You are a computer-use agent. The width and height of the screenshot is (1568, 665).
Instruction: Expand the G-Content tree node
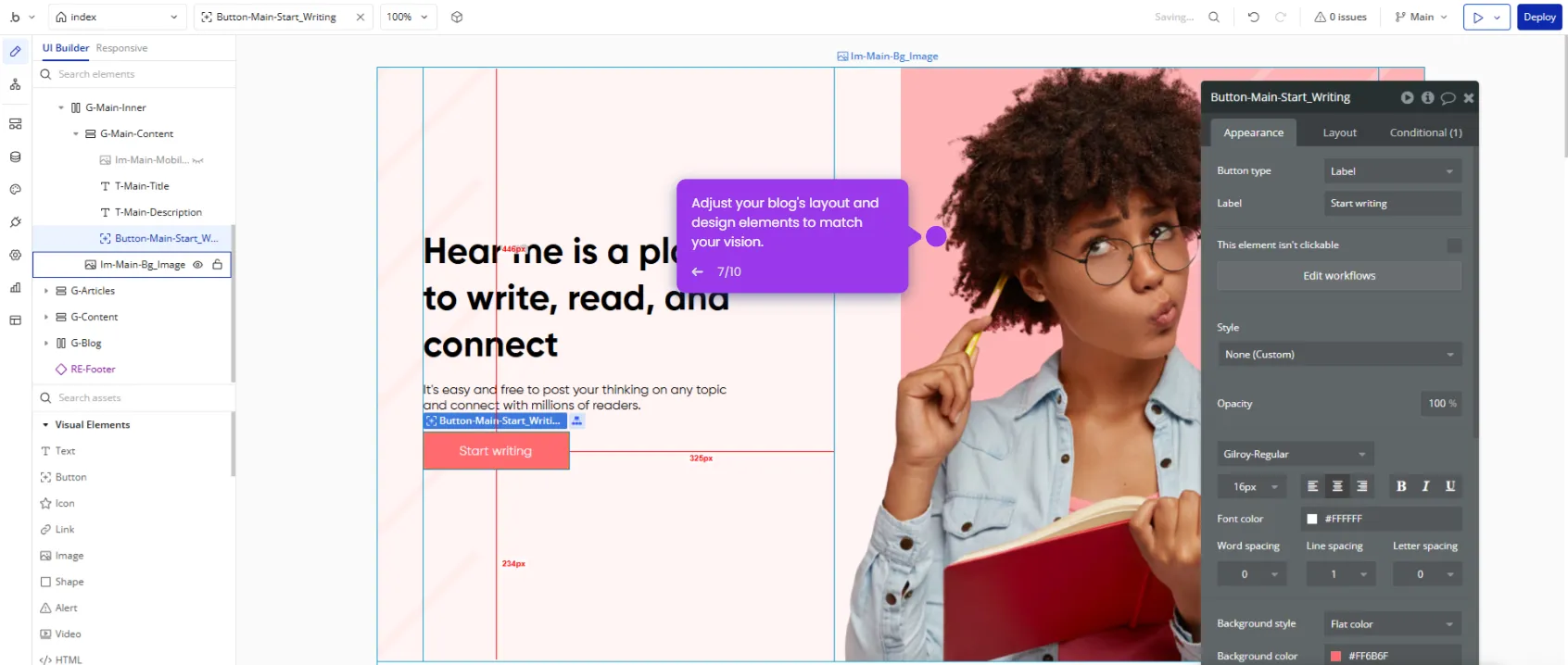point(46,317)
